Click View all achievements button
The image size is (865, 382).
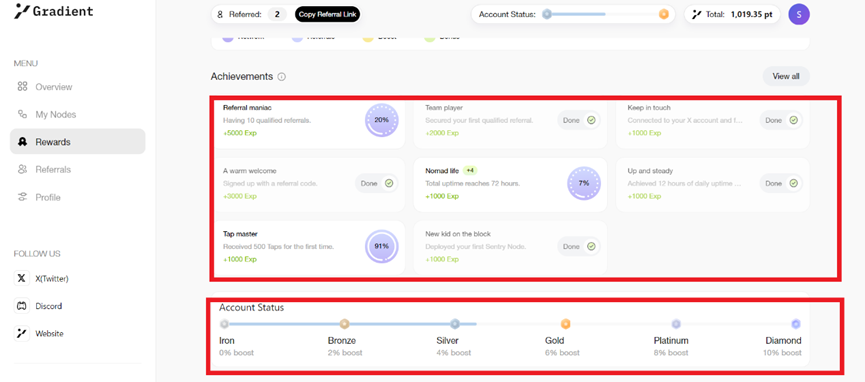[786, 76]
